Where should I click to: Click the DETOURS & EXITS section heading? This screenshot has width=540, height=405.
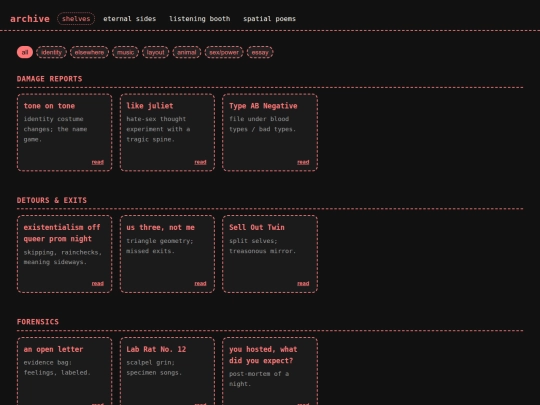[52, 200]
